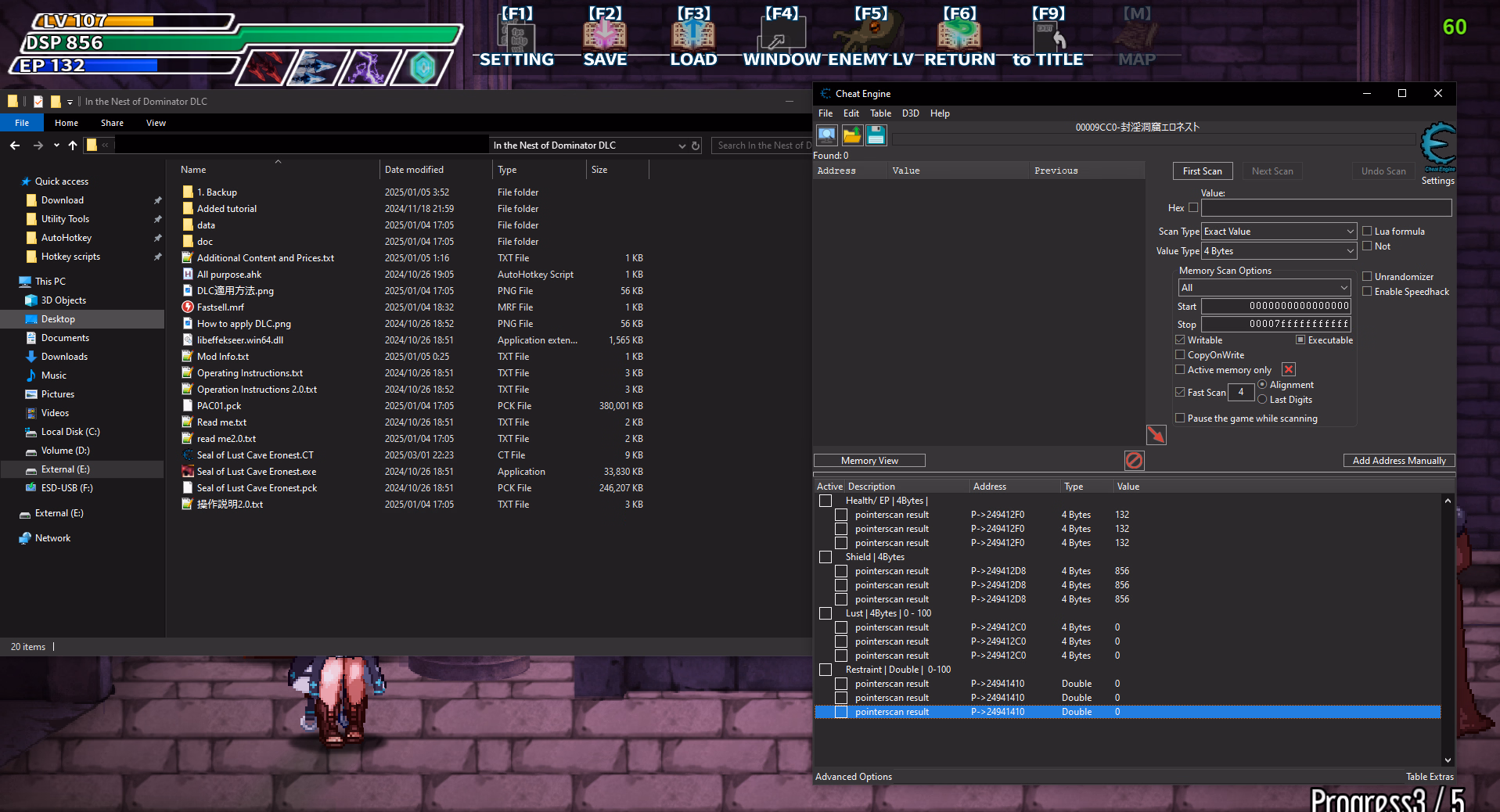Activate Health/ EP group checkbox

(826, 501)
